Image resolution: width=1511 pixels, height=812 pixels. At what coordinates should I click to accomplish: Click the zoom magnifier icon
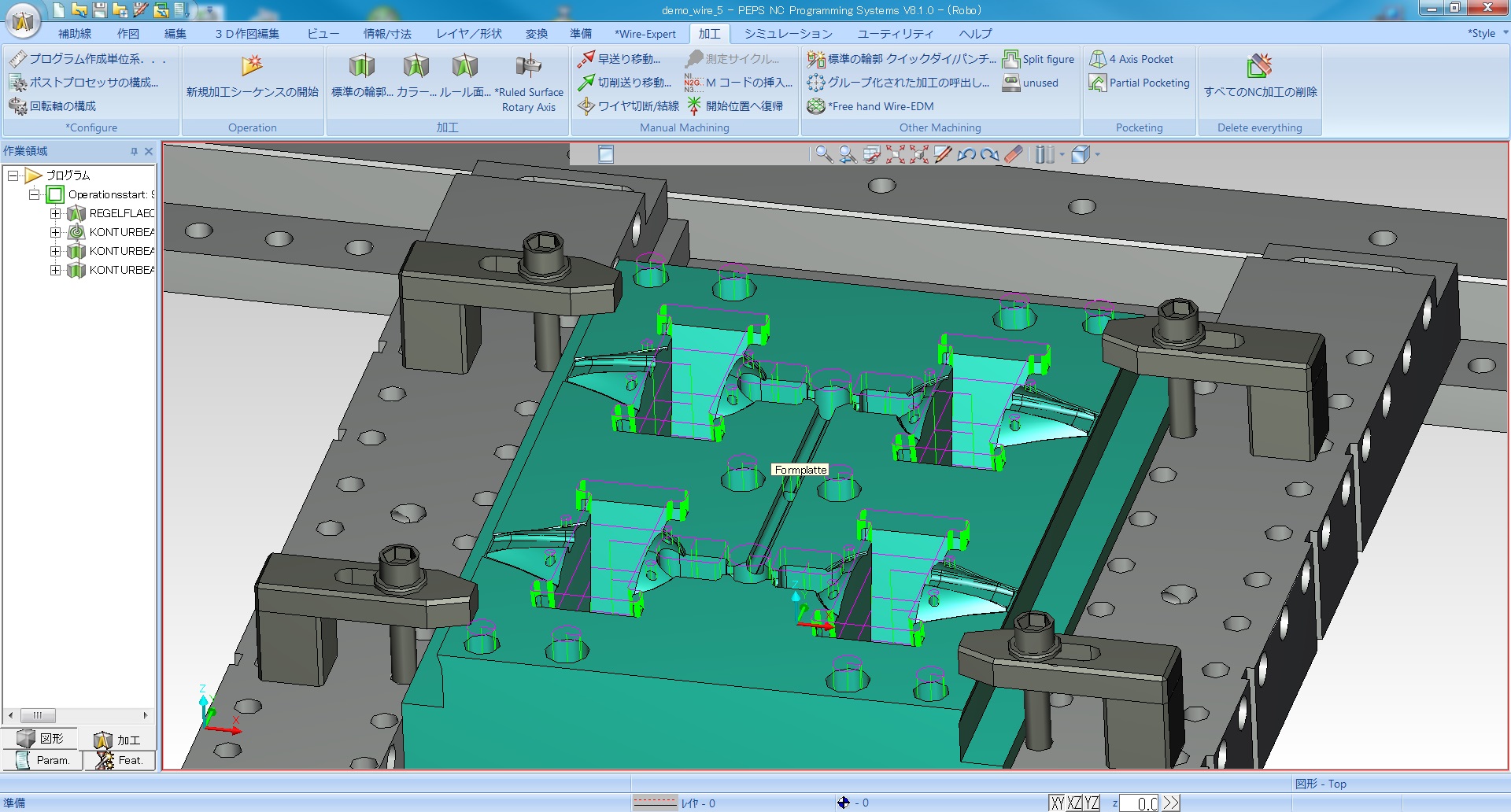(x=823, y=155)
